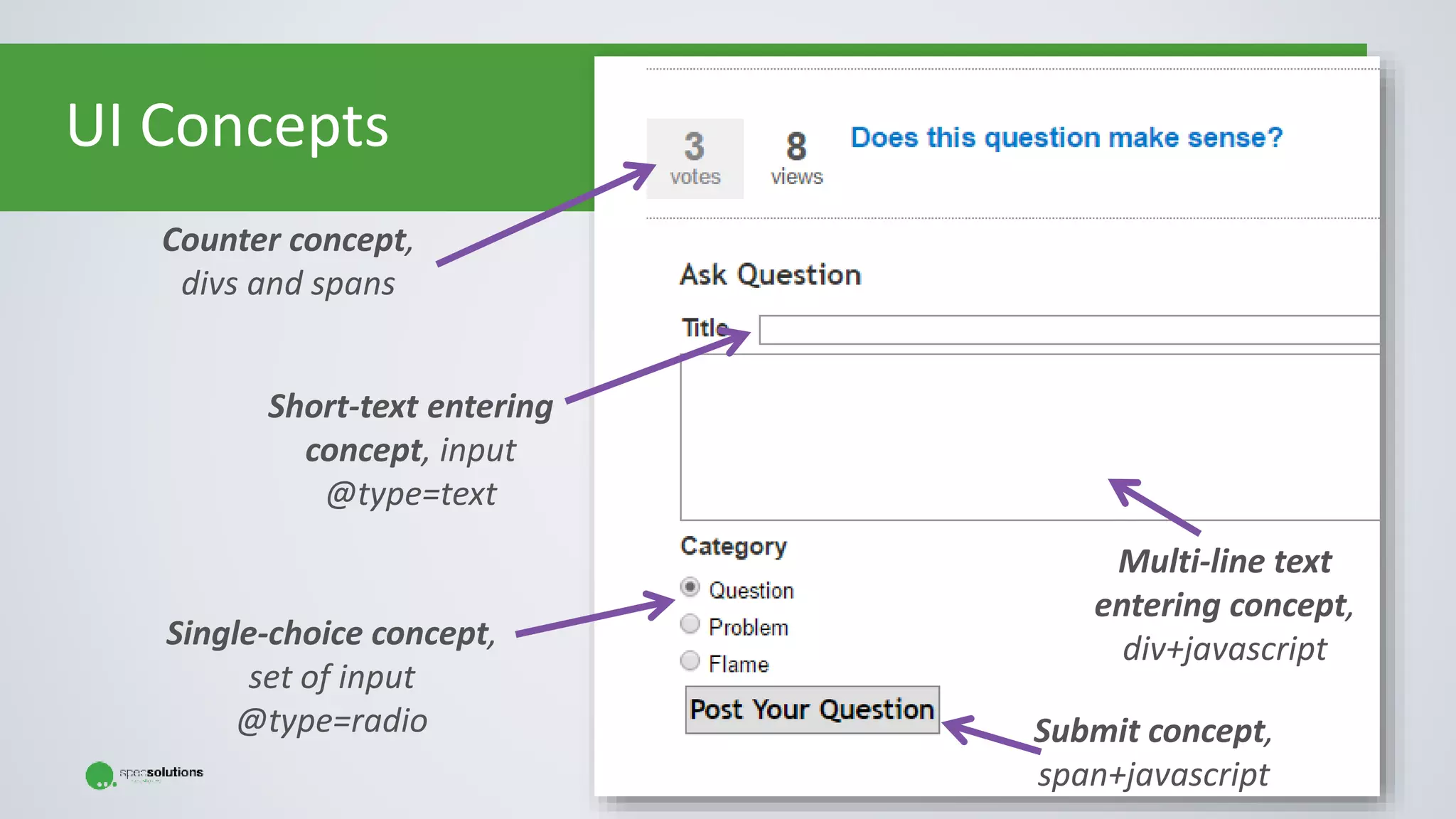This screenshot has height=819, width=1456.
Task: Click the 'Counter concept, divs and spans' caption
Action: tap(288, 262)
